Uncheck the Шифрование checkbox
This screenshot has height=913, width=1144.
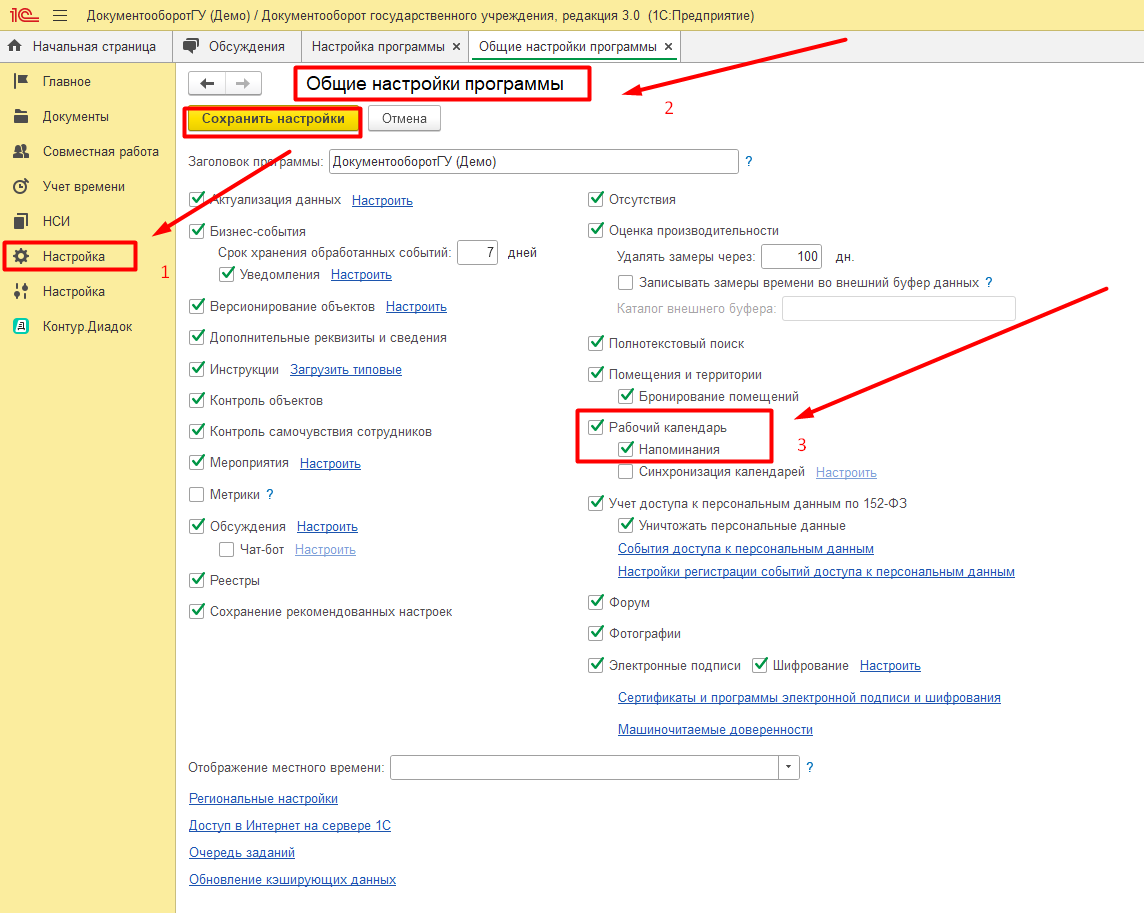coord(760,665)
